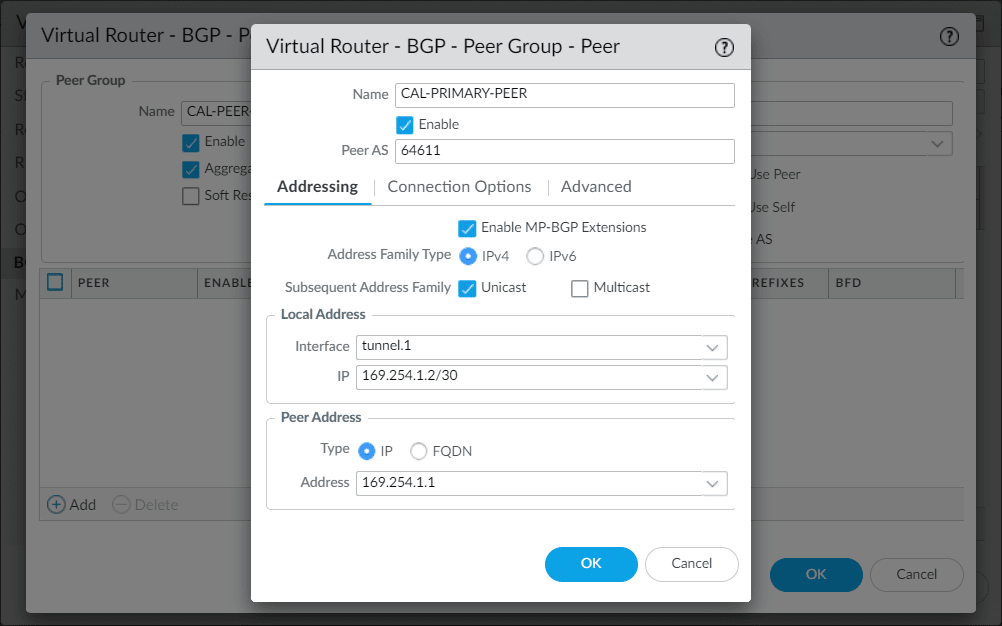Switch to the Connection Options tab
1002x626 pixels.
click(x=459, y=186)
